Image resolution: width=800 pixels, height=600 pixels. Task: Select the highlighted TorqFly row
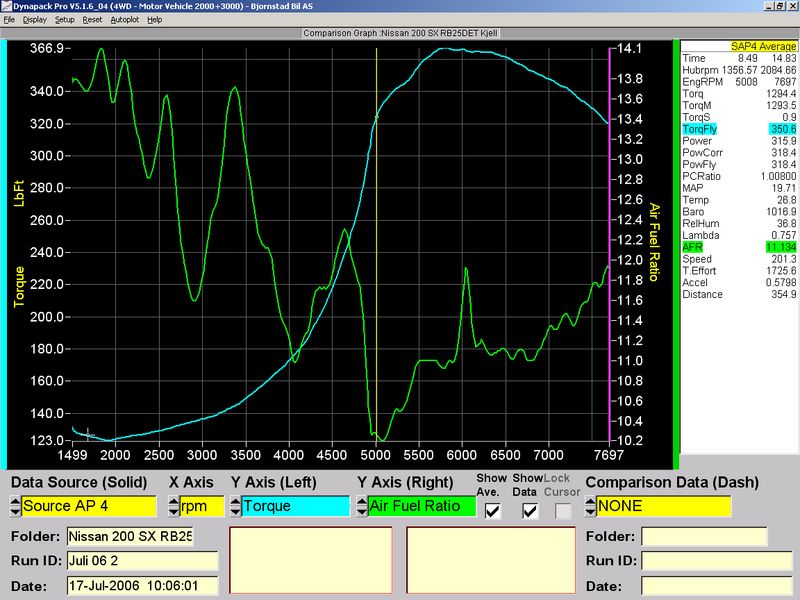pos(739,129)
